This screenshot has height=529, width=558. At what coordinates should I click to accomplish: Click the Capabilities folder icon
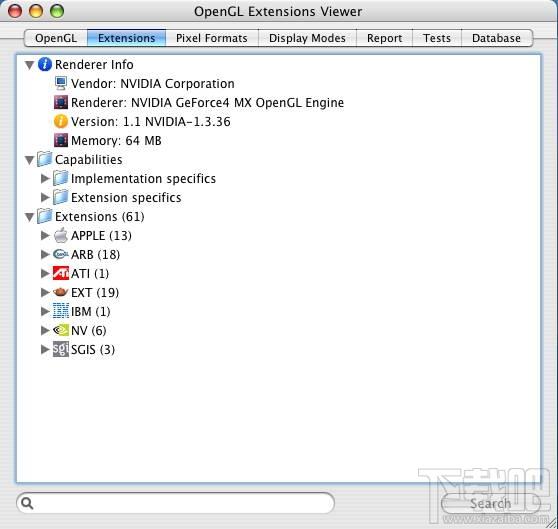click(45, 159)
